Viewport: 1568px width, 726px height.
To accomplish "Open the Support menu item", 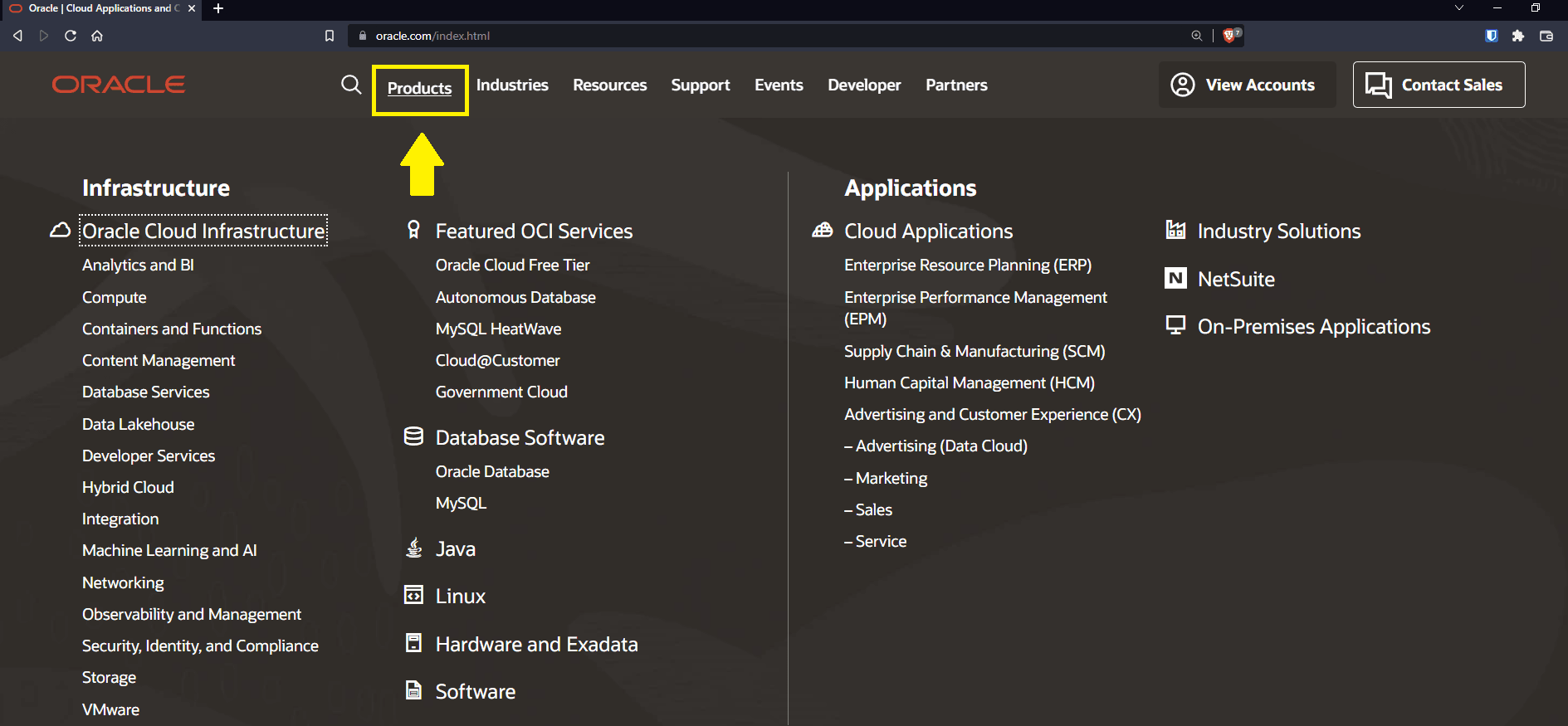I will point(701,85).
